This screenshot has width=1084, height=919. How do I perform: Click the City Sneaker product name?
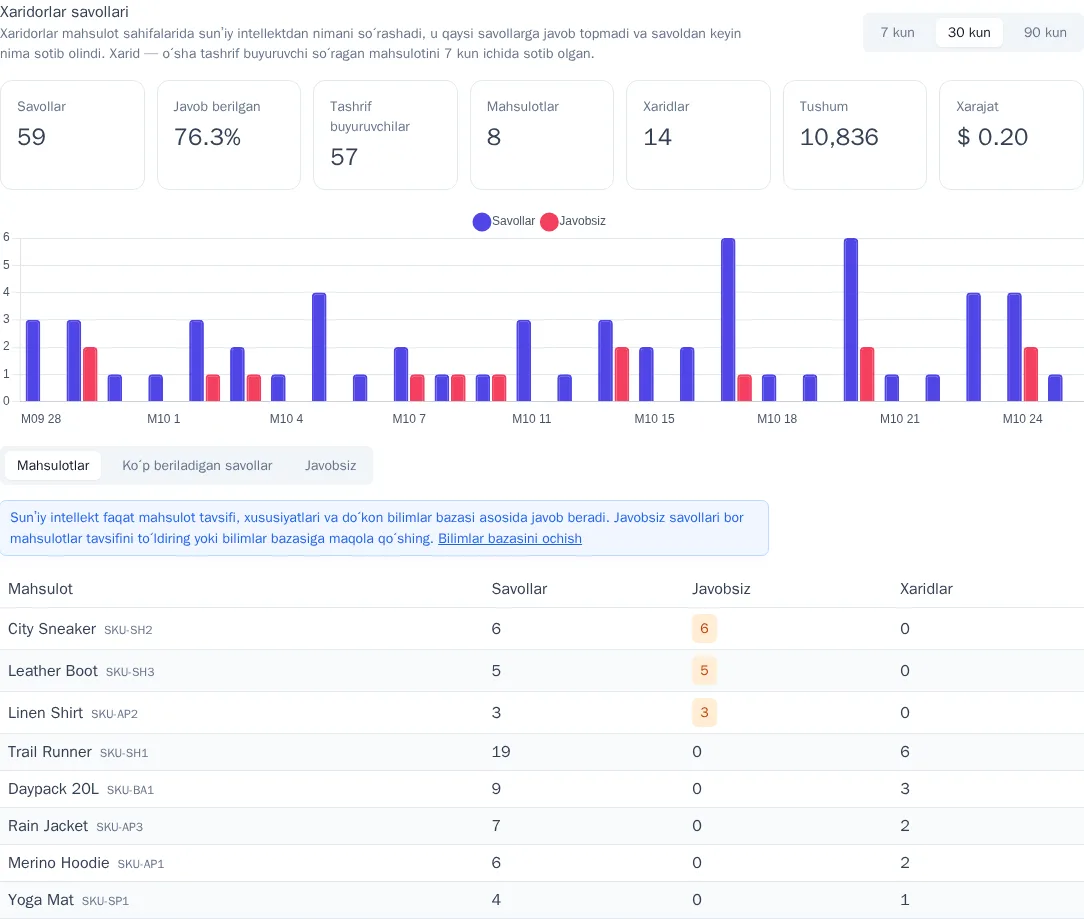pos(52,629)
